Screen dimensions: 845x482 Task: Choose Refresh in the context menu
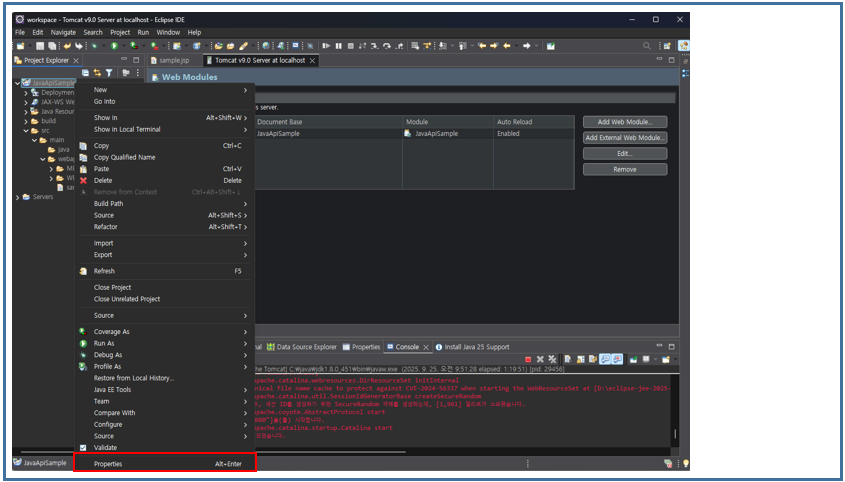click(x=165, y=271)
